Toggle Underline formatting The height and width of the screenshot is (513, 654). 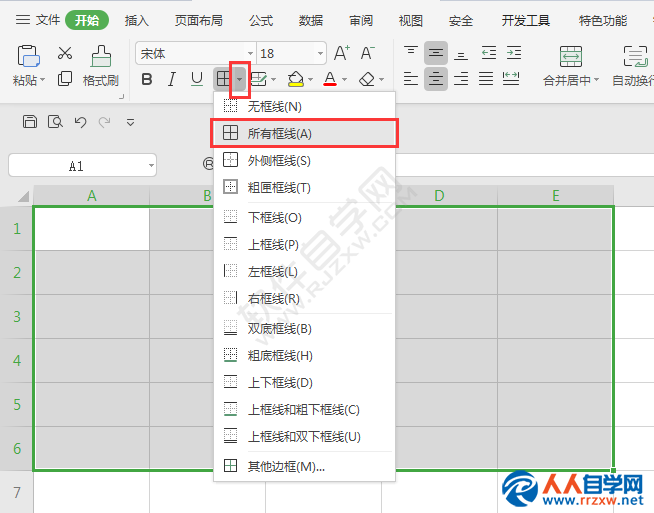pos(197,79)
